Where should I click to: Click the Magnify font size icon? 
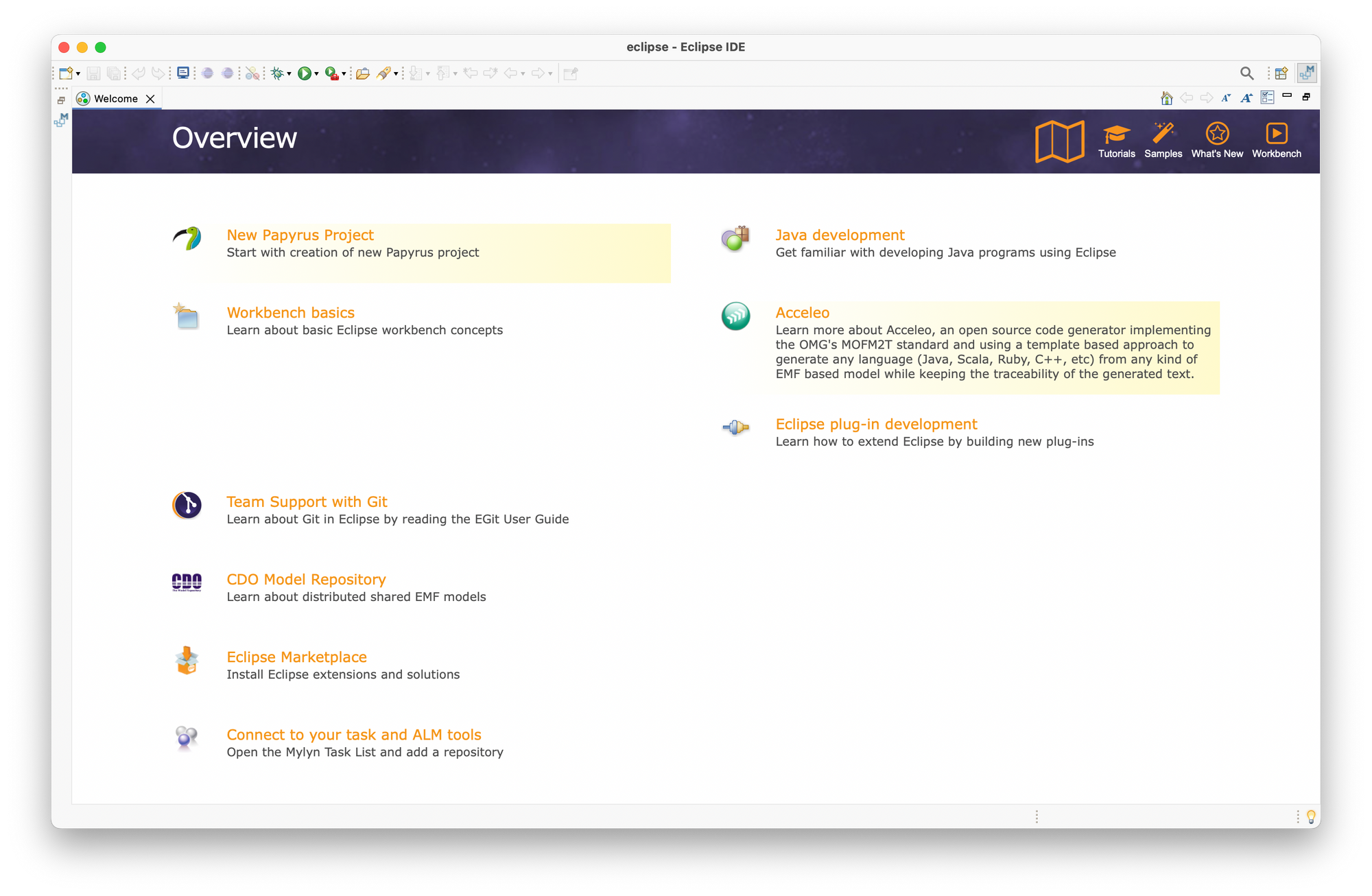(1246, 98)
